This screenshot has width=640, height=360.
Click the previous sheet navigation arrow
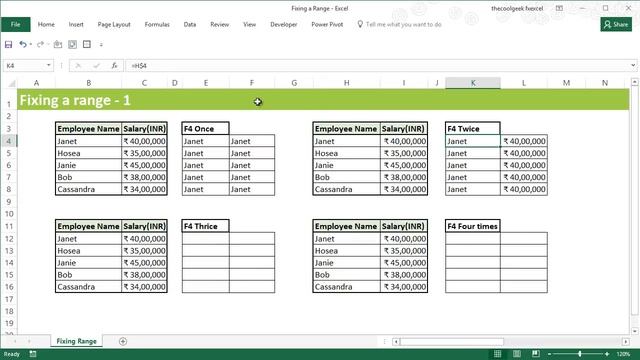(15, 341)
